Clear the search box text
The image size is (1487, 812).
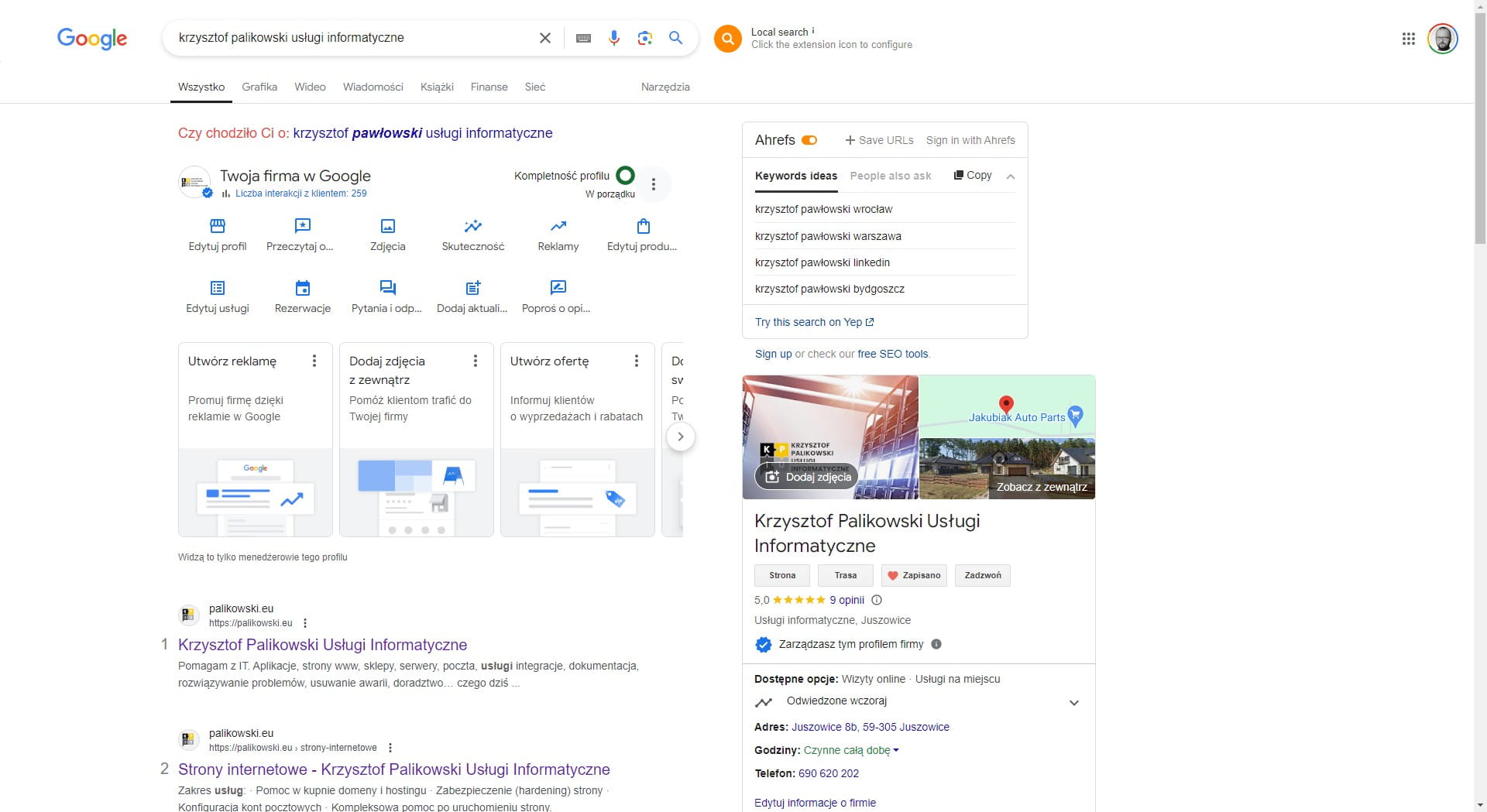[545, 38]
